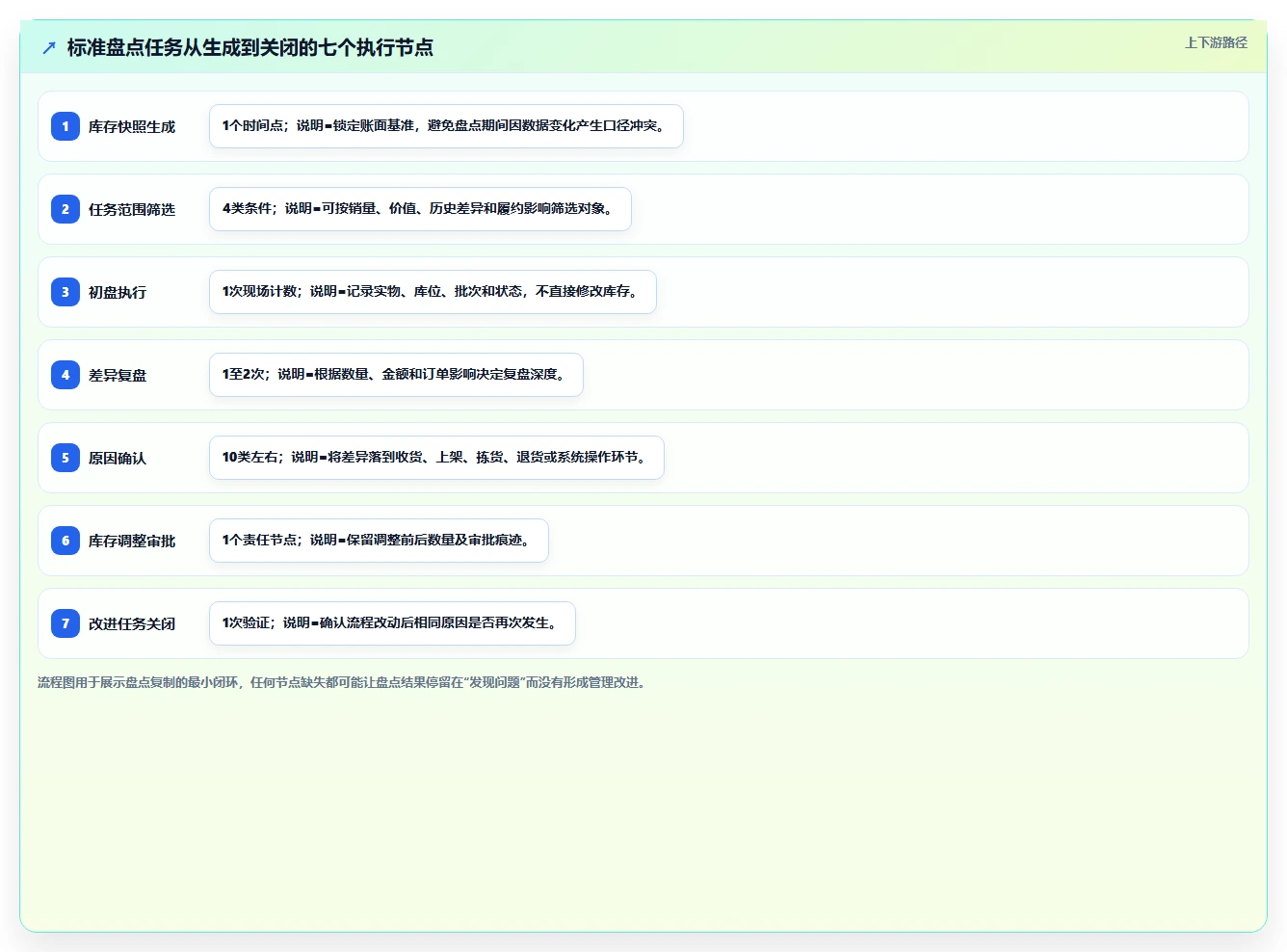Open the description starting with 1个责任节点
The height and width of the screenshot is (952, 1287).
(379, 541)
